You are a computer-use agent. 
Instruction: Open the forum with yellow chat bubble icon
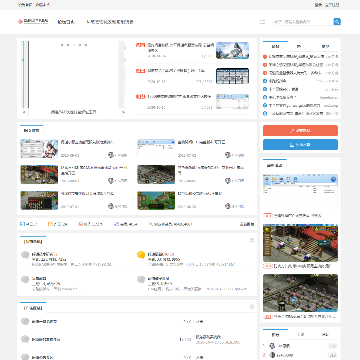[141, 255]
